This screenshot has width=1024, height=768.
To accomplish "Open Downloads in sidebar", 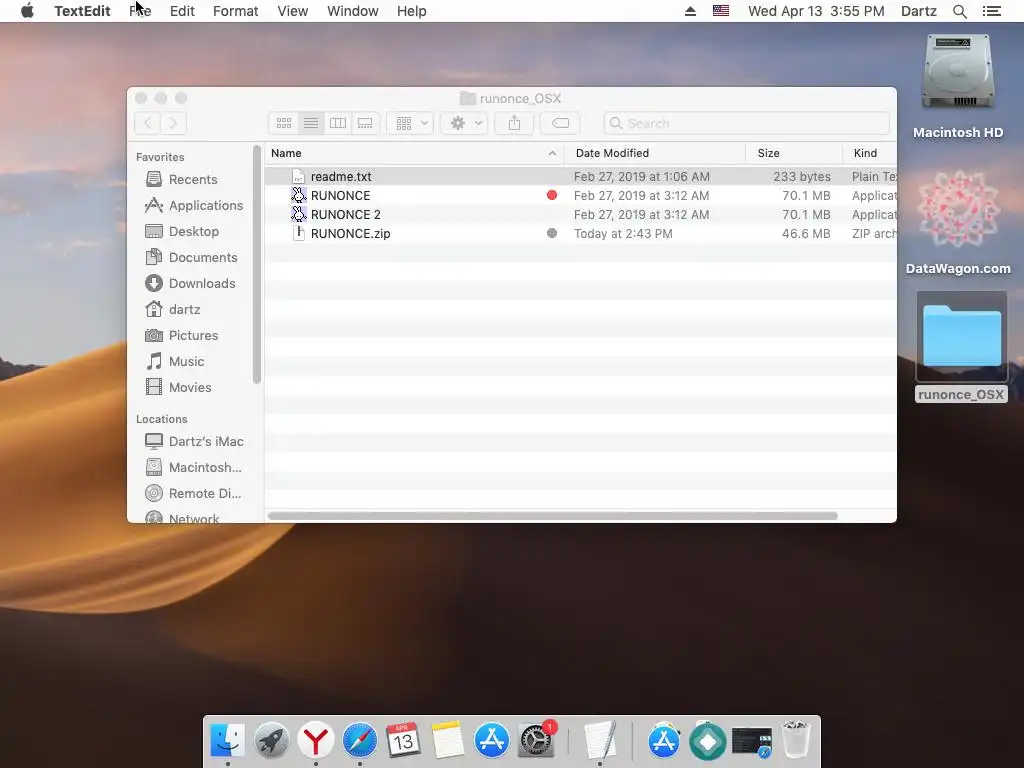I will pyautogui.click(x=190, y=283).
